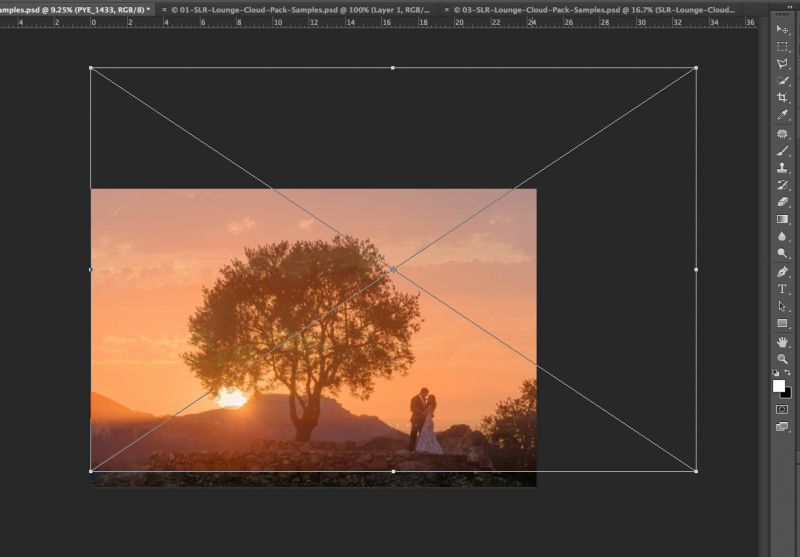The width and height of the screenshot is (800, 557).
Task: Click the bottom-right transform corner handle
Action: (696, 471)
